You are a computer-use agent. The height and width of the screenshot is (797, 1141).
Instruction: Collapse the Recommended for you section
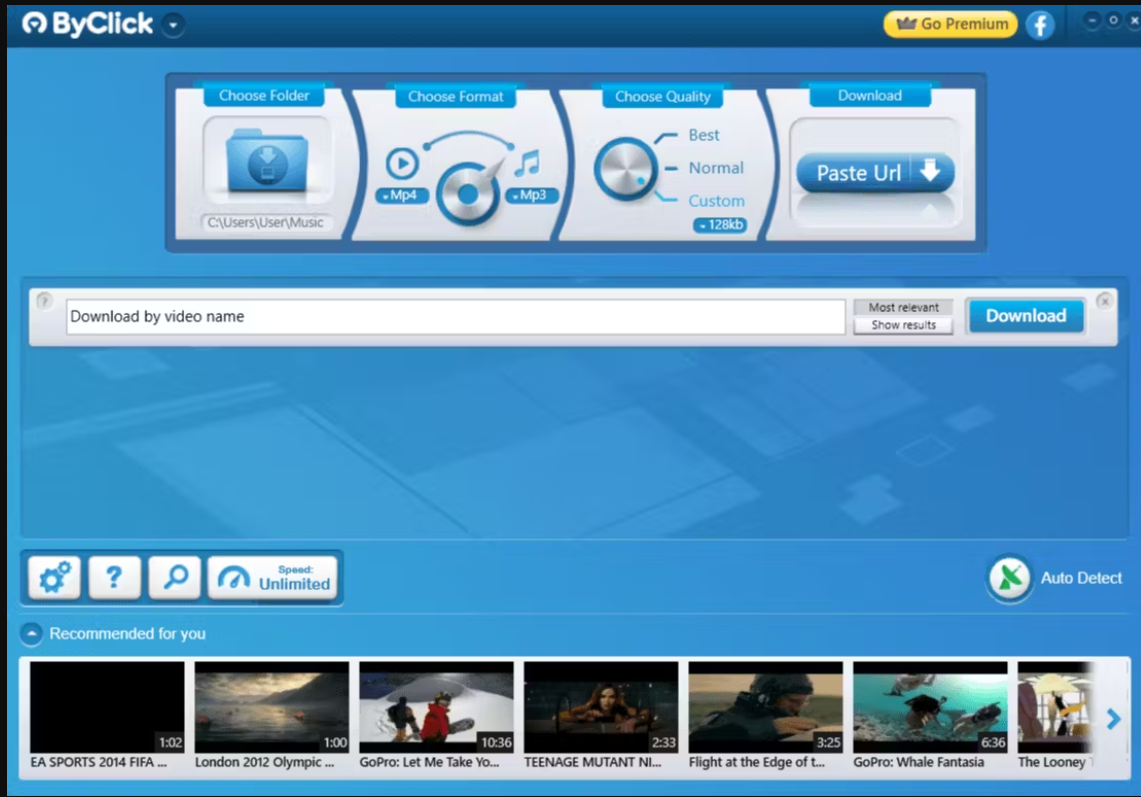[31, 634]
